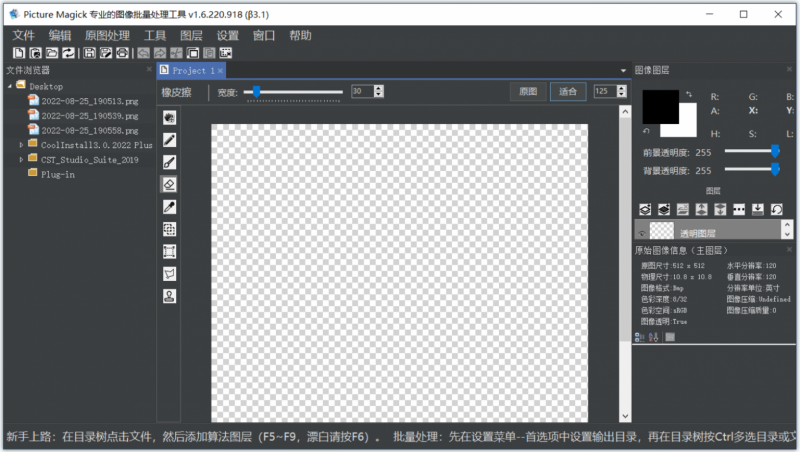The image size is (800, 452).
Task: Open the 原图处理 menu
Action: point(107,36)
